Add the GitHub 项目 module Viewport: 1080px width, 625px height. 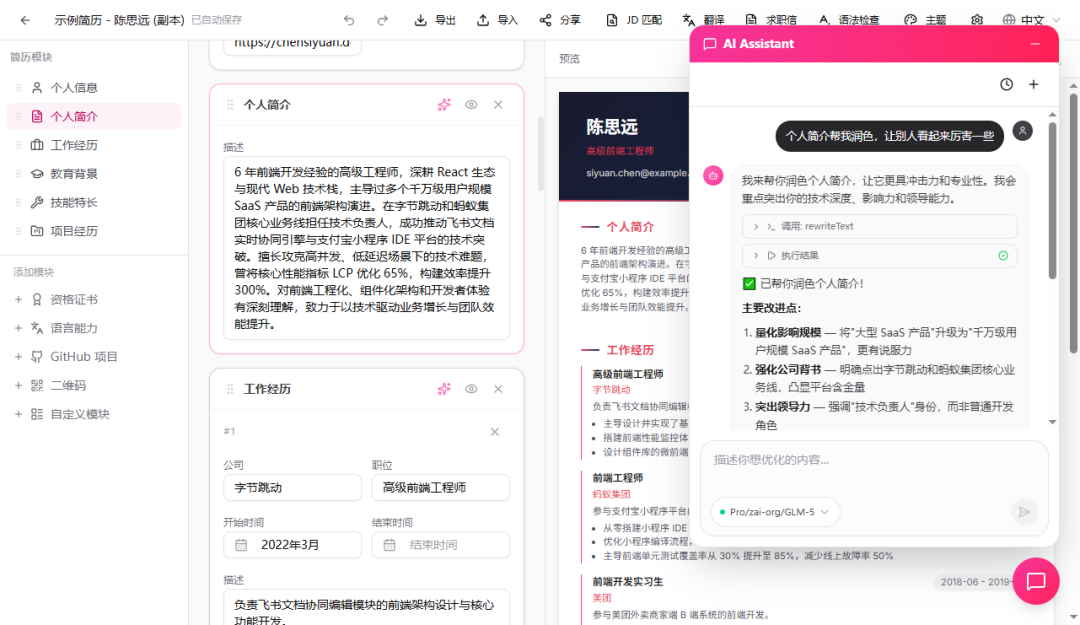[x=84, y=357]
